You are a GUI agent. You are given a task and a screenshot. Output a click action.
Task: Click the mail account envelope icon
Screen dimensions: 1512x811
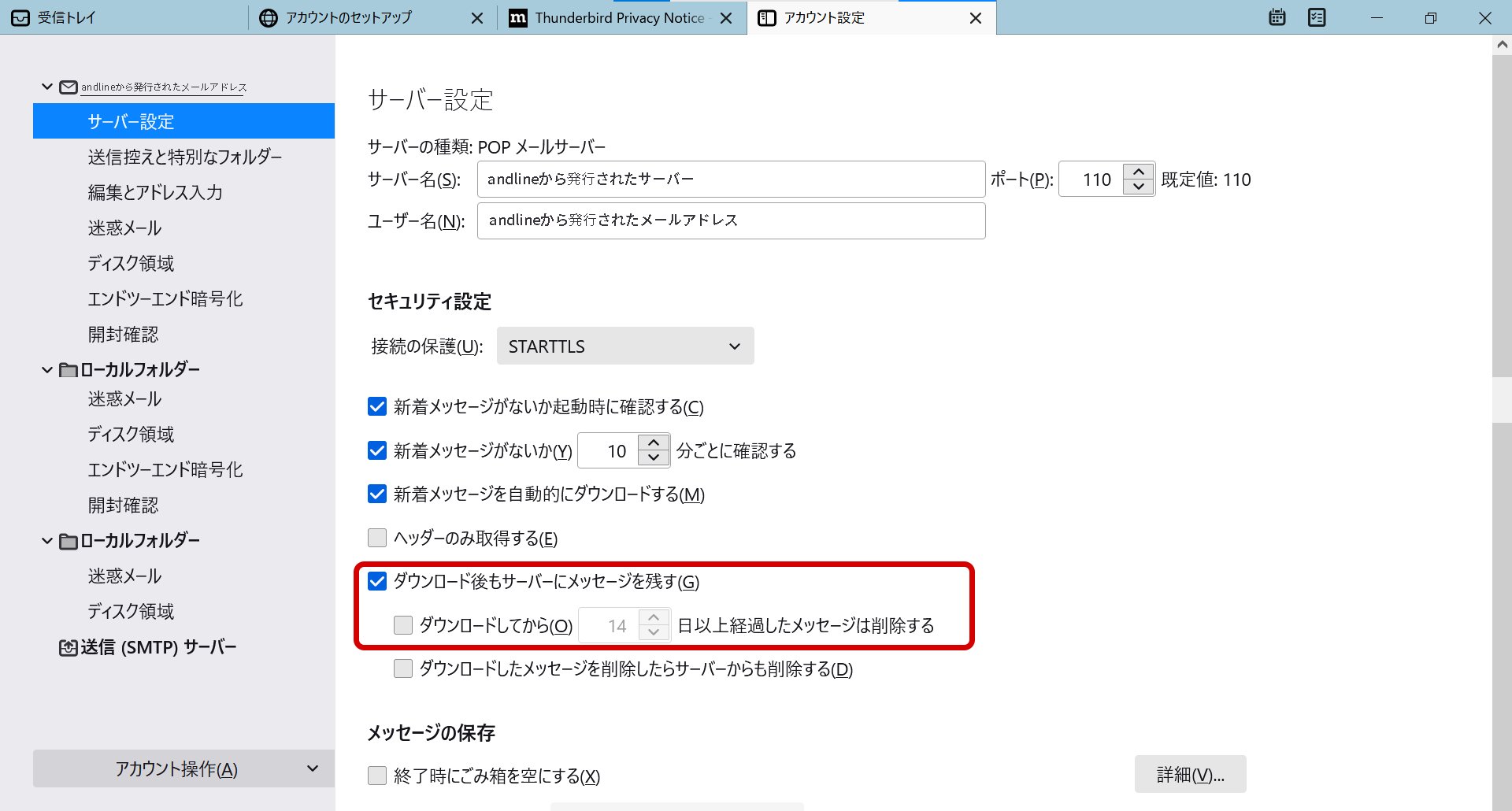69,87
